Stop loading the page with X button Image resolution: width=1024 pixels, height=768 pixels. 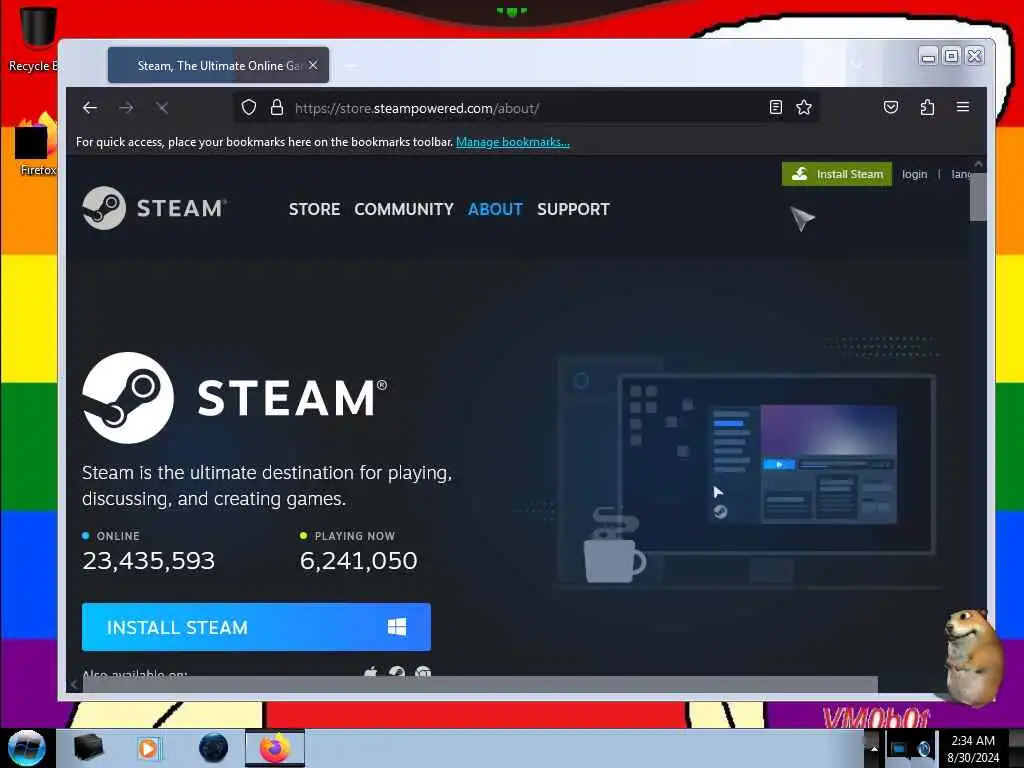pos(163,108)
